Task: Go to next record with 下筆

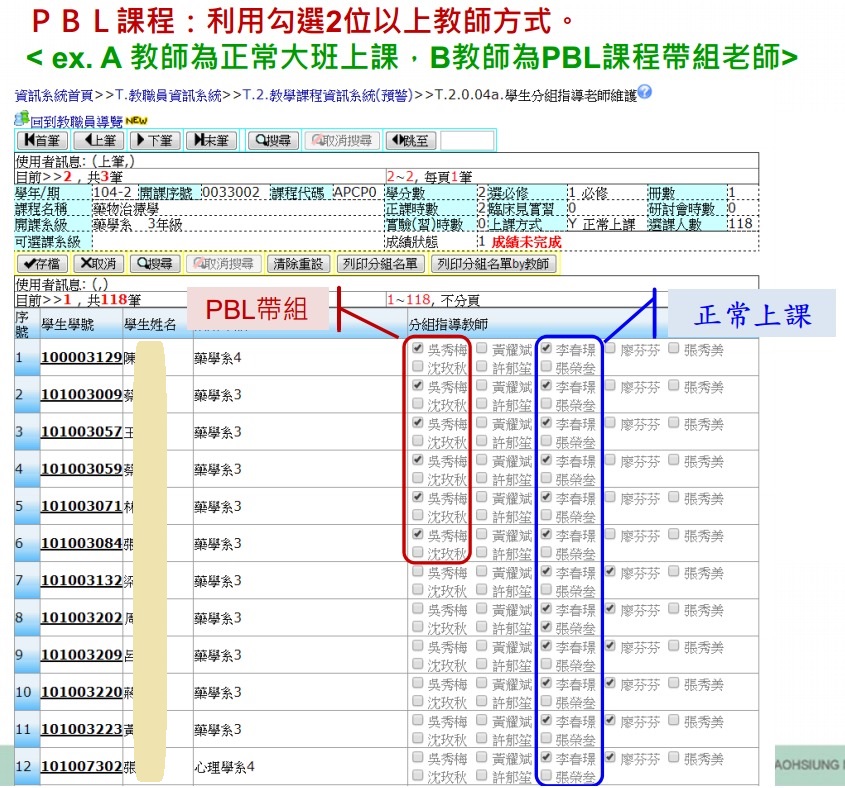Action: tap(155, 141)
